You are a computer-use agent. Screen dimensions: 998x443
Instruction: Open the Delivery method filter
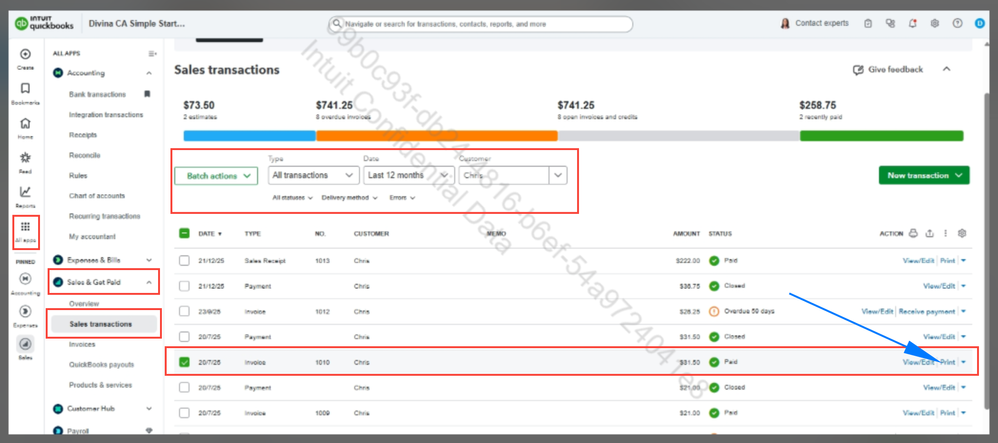349,198
